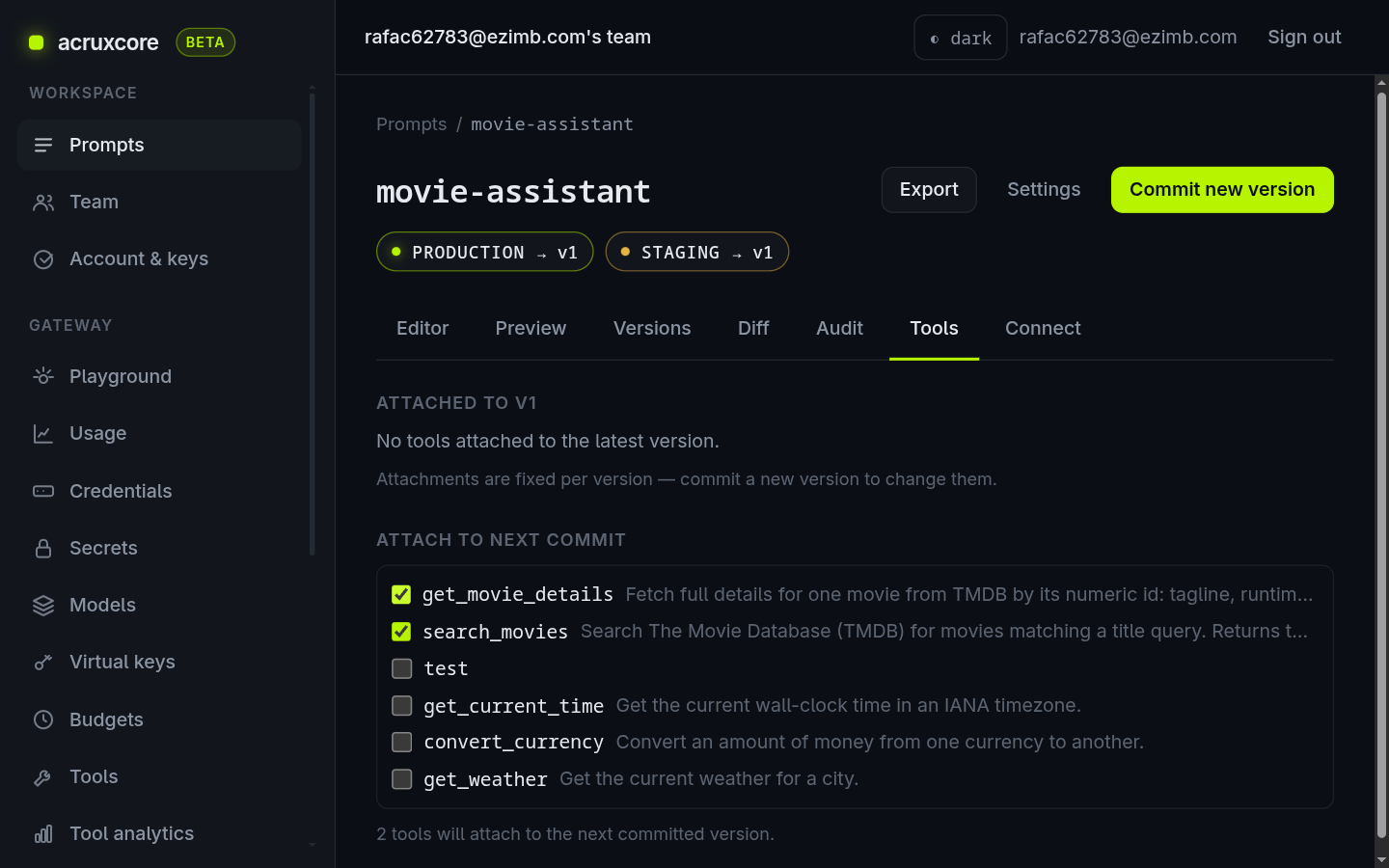The image size is (1389, 868).
Task: Click the get_current_time tool name
Action: pyautogui.click(x=514, y=706)
